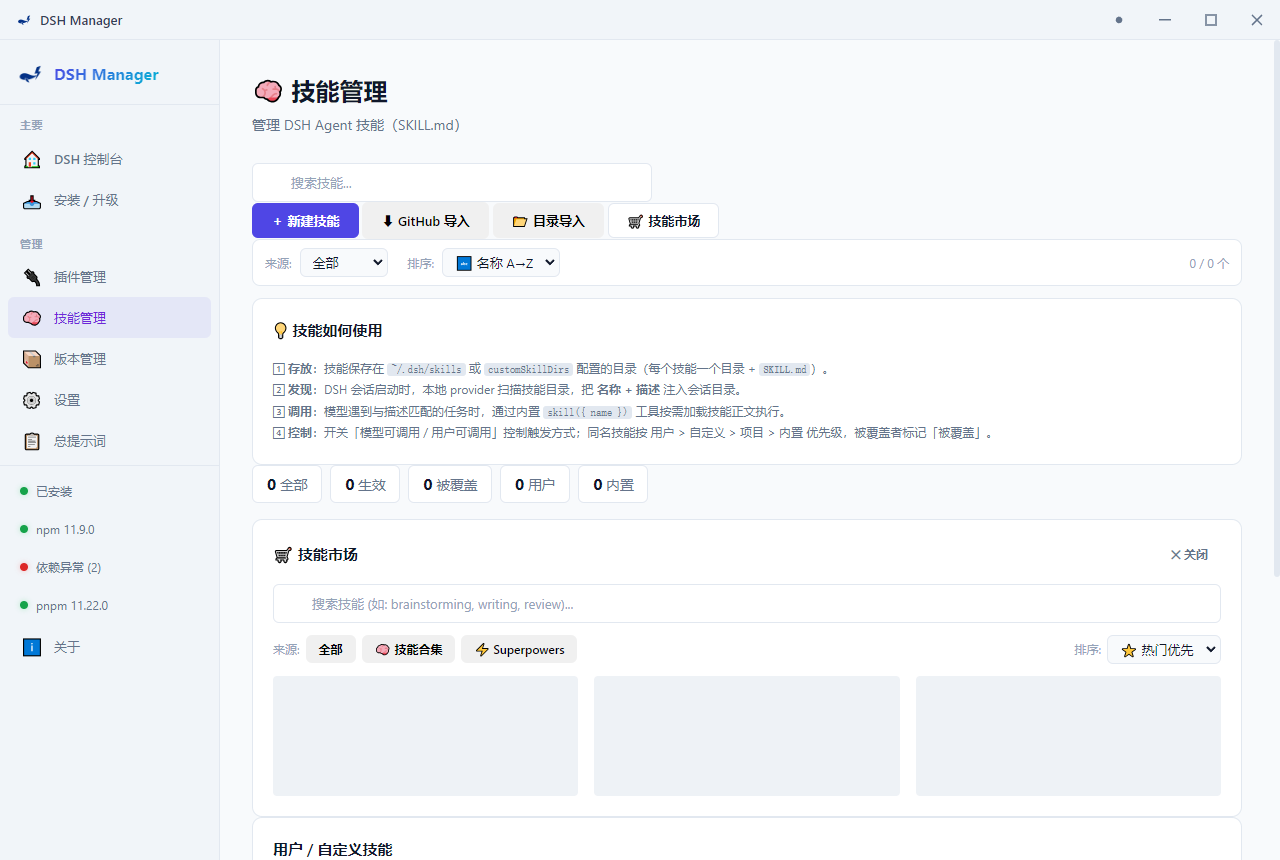This screenshot has width=1280, height=860.
Task: Click the 关于 info icon
Action: [x=32, y=647]
